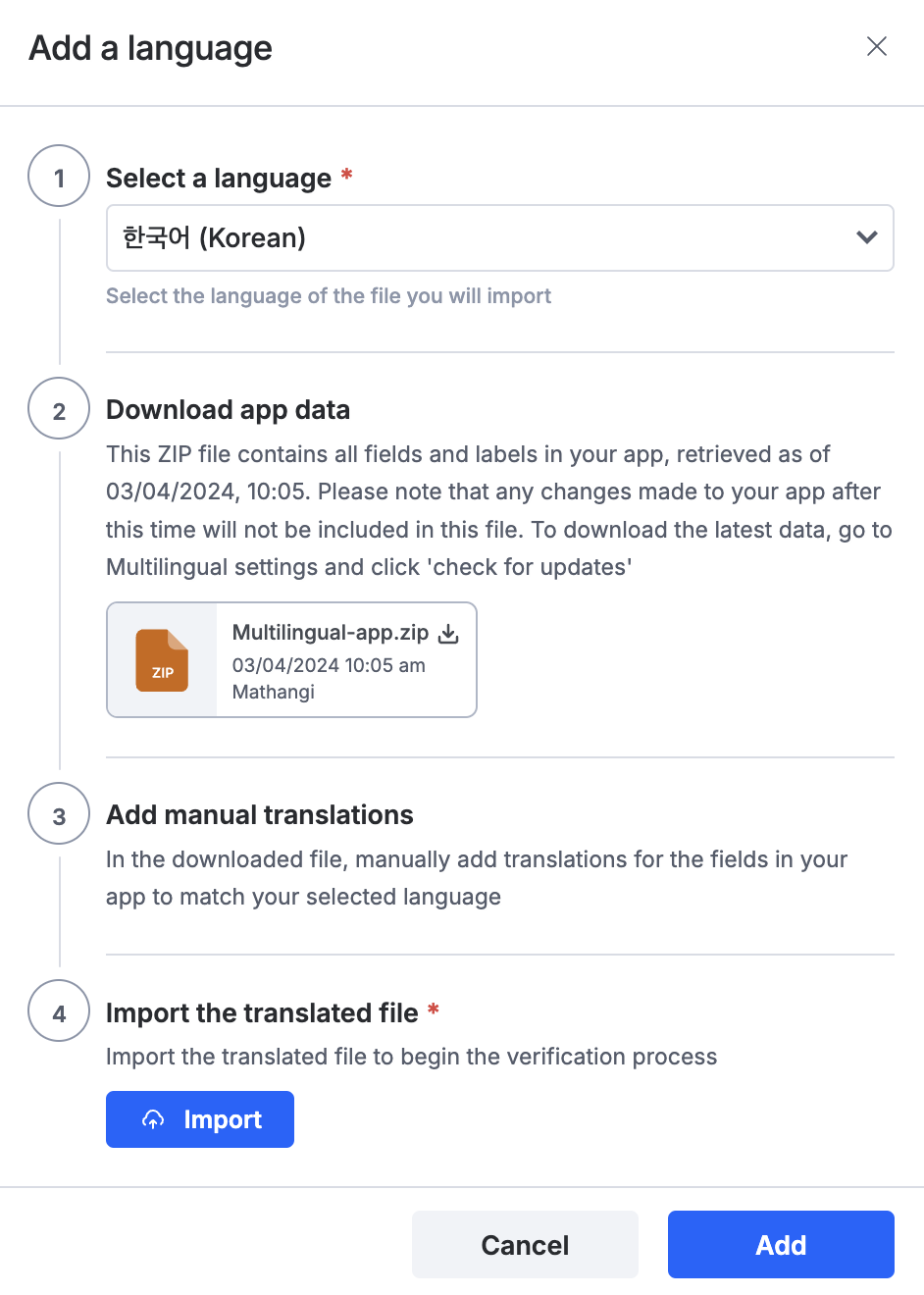This screenshot has height=1295, width=924.
Task: Click the download icon beside Multilingual-app.zip
Action: click(448, 634)
